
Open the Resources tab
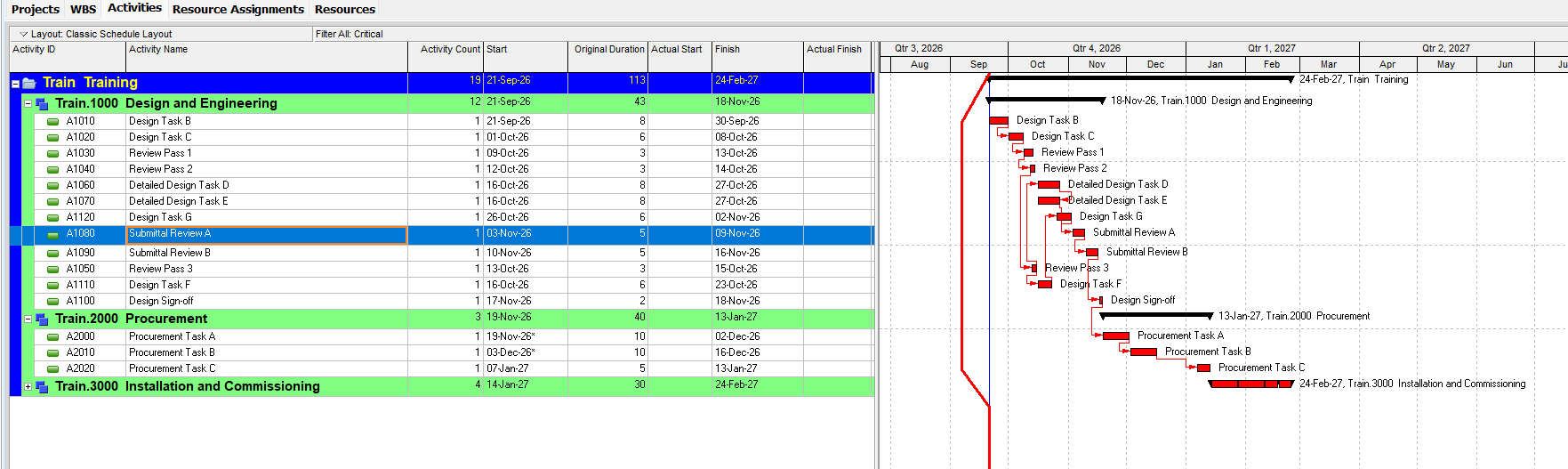pos(345,9)
